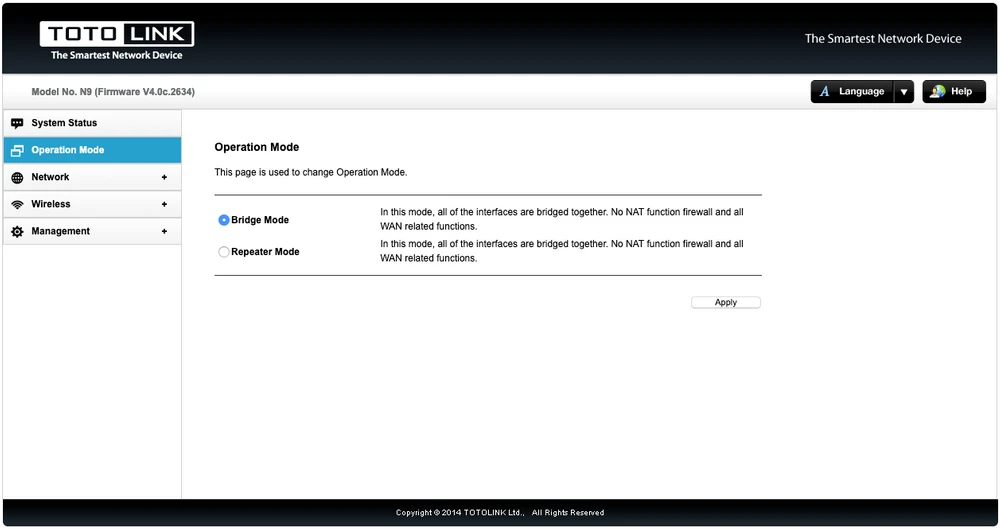Open the Language dropdown arrow

coord(904,92)
